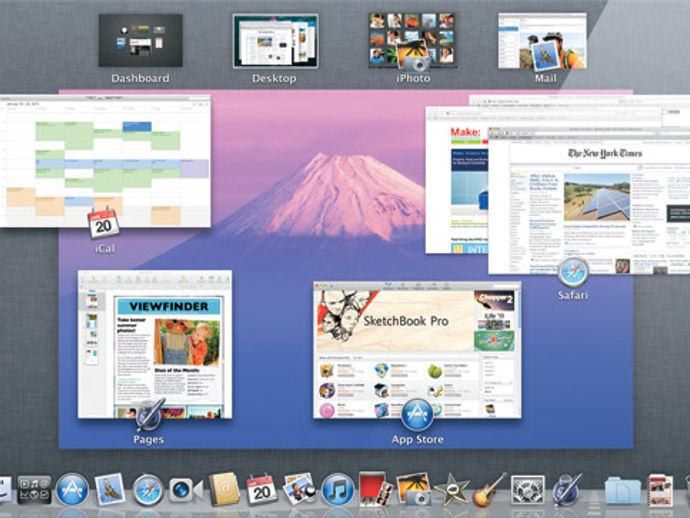The height and width of the screenshot is (518, 690).
Task: Open the App Store icon in the Dock
Action: tap(72, 489)
